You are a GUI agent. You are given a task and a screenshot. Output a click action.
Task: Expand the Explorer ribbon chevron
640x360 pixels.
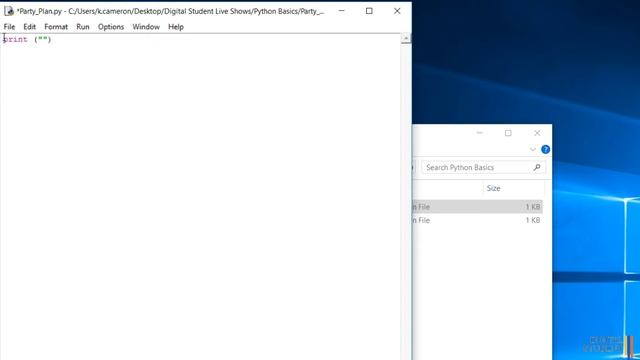(532, 149)
